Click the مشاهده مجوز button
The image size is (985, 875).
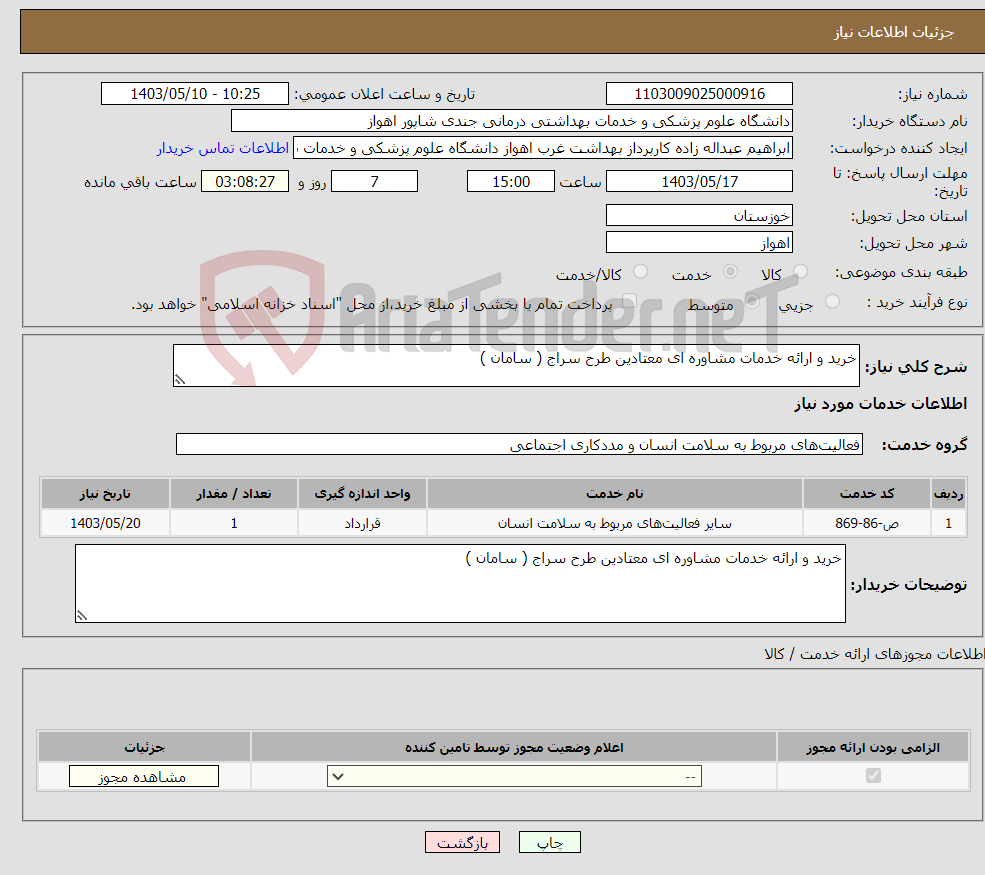click(144, 776)
